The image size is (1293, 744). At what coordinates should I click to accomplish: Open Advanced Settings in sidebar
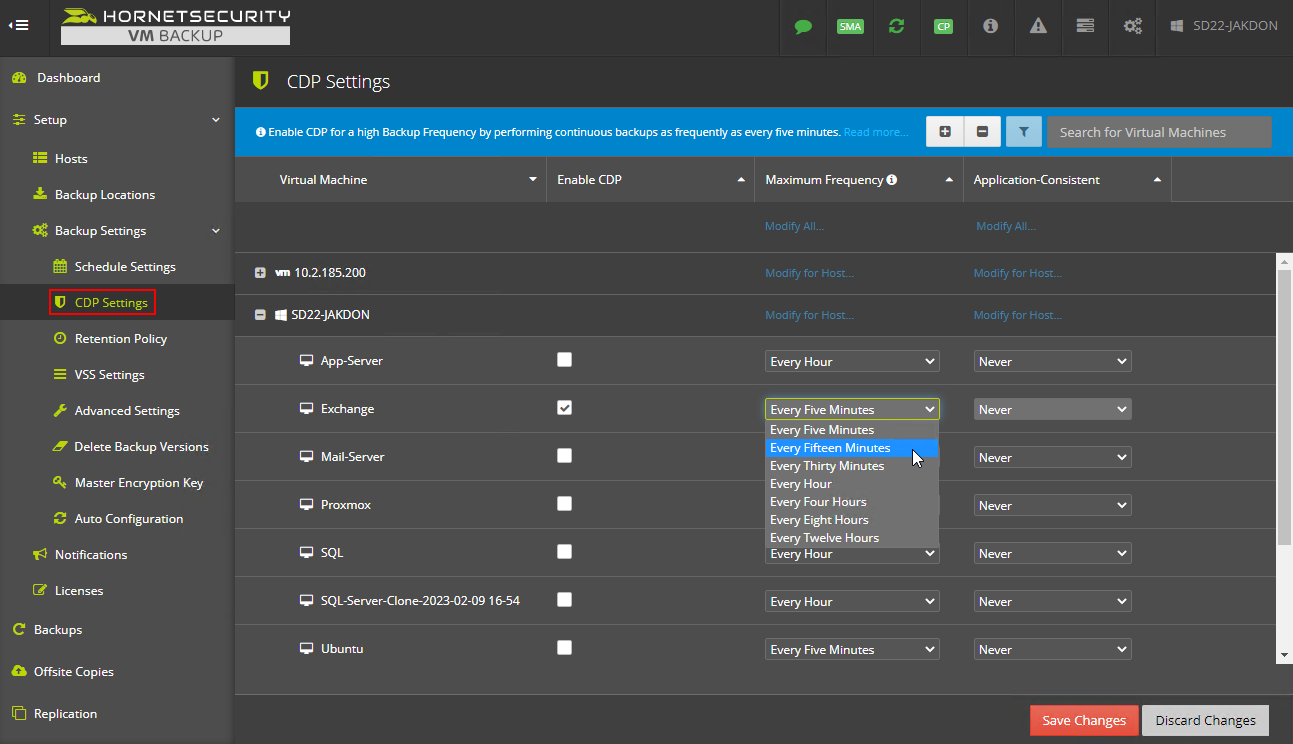click(x=127, y=411)
